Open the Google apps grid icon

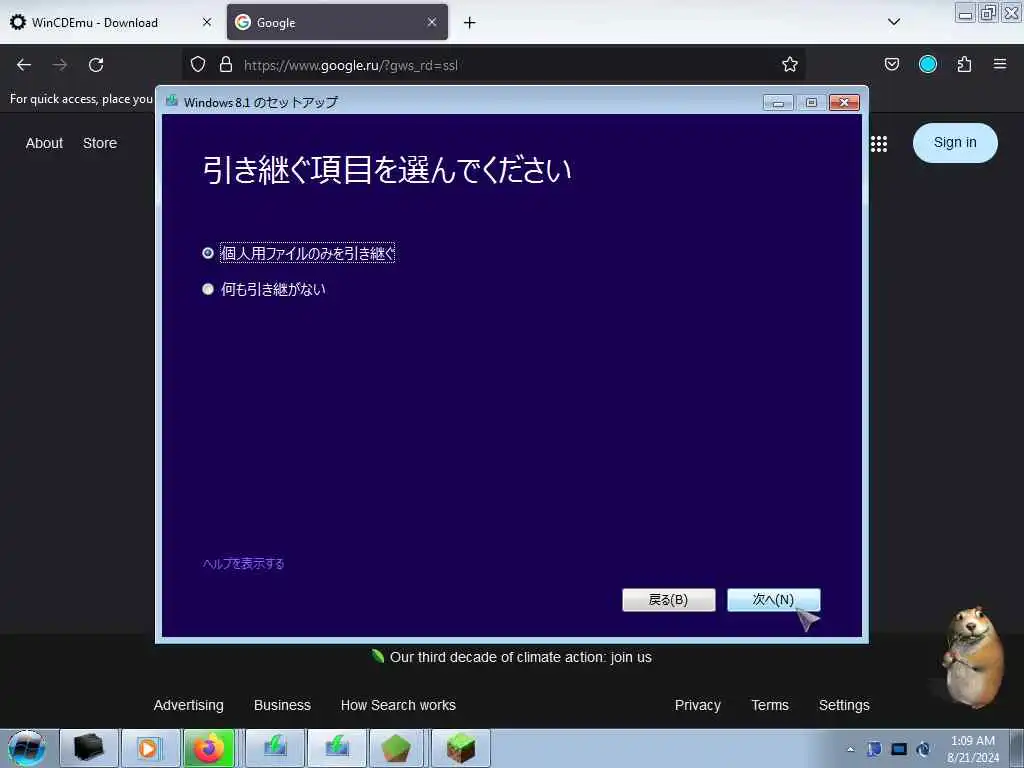(878, 144)
